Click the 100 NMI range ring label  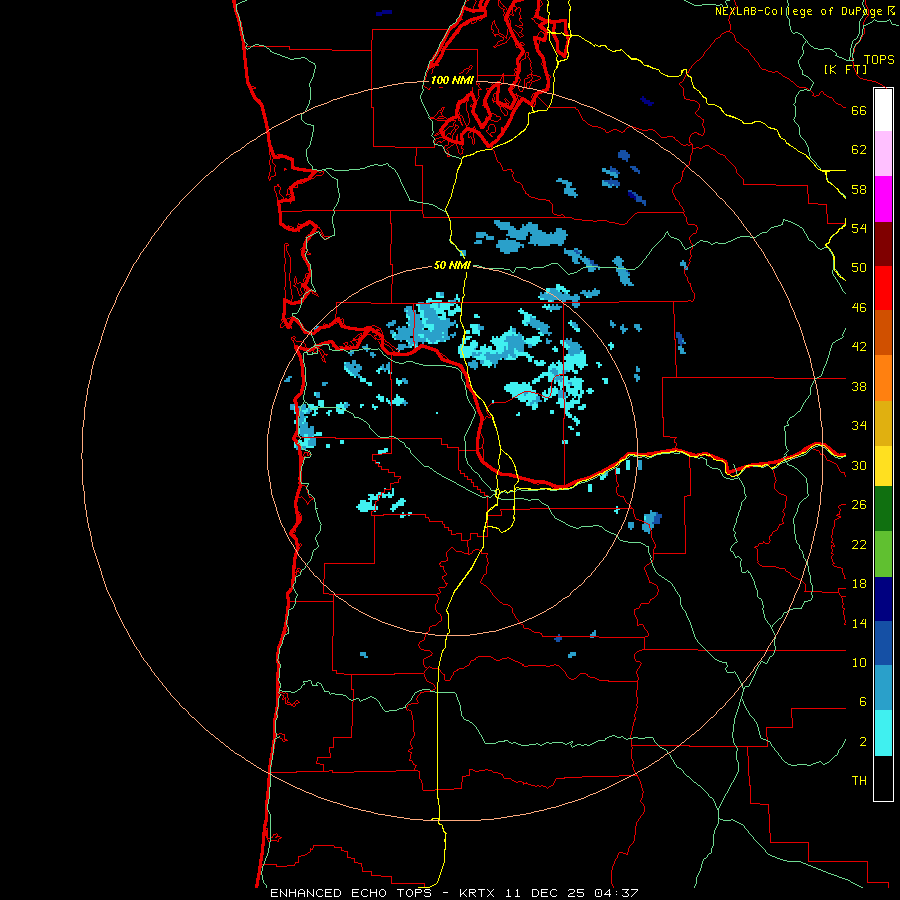(x=452, y=80)
